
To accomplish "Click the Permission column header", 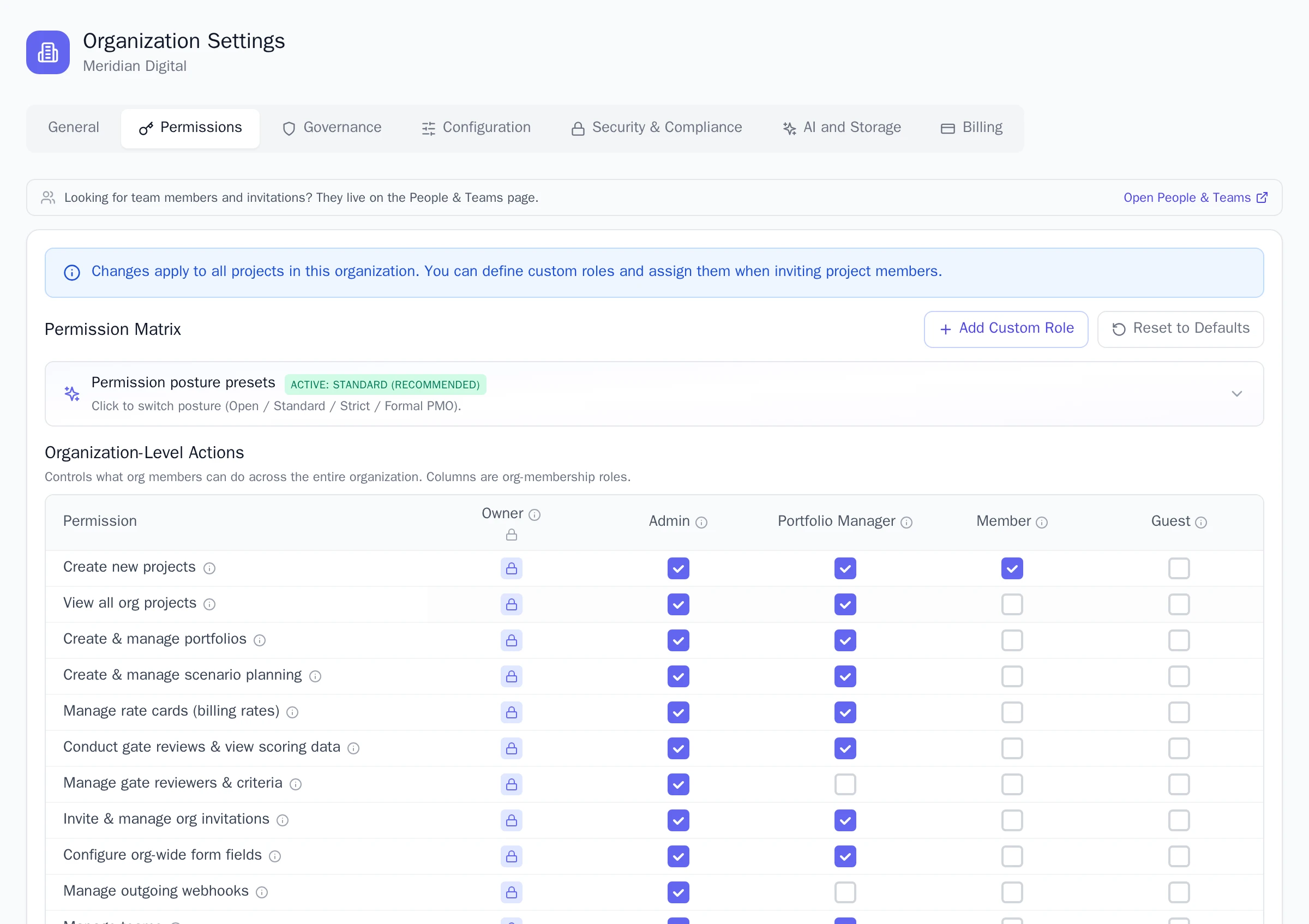I will [100, 521].
